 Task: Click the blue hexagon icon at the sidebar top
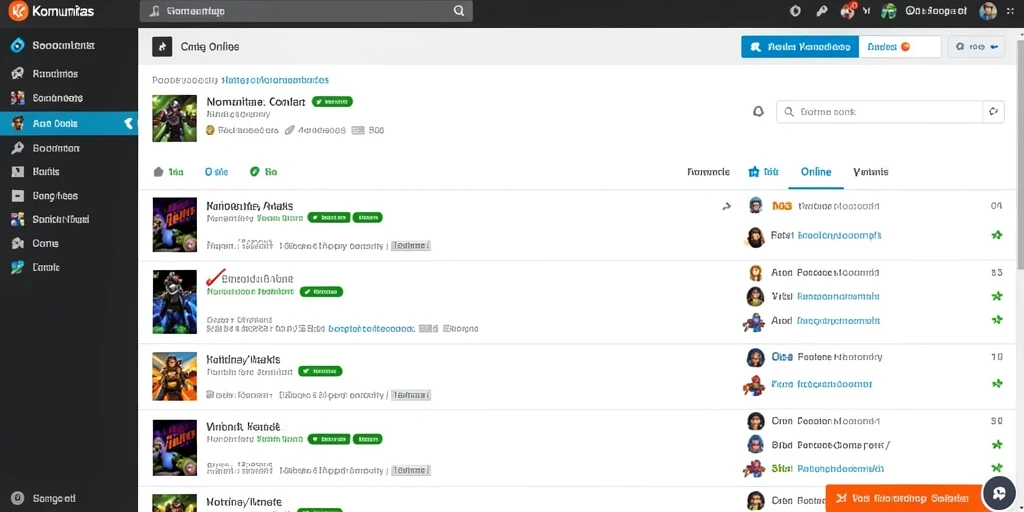pyautogui.click(x=18, y=46)
